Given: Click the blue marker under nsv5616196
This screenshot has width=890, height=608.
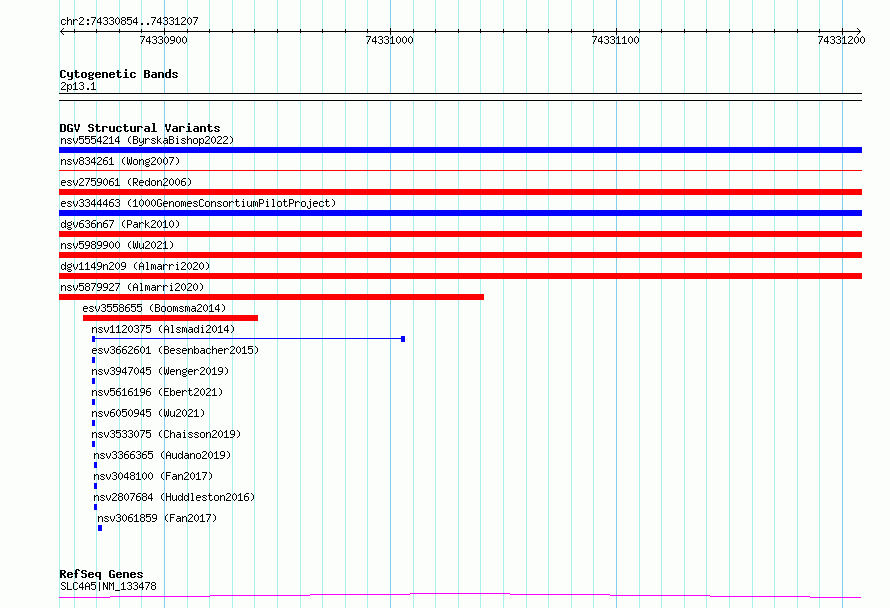Looking at the screenshot, I should [x=94, y=402].
